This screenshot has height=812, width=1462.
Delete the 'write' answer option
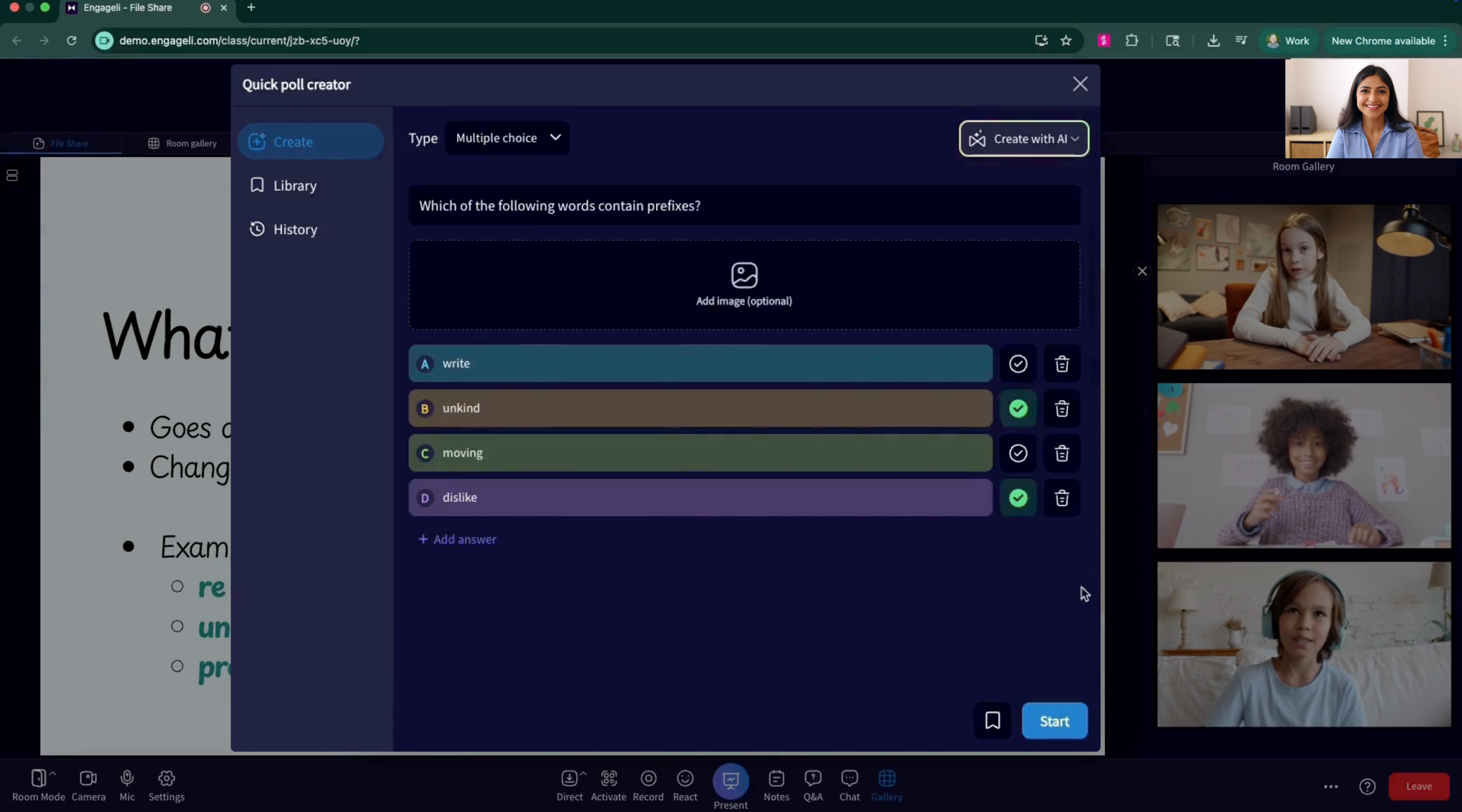tap(1062, 364)
